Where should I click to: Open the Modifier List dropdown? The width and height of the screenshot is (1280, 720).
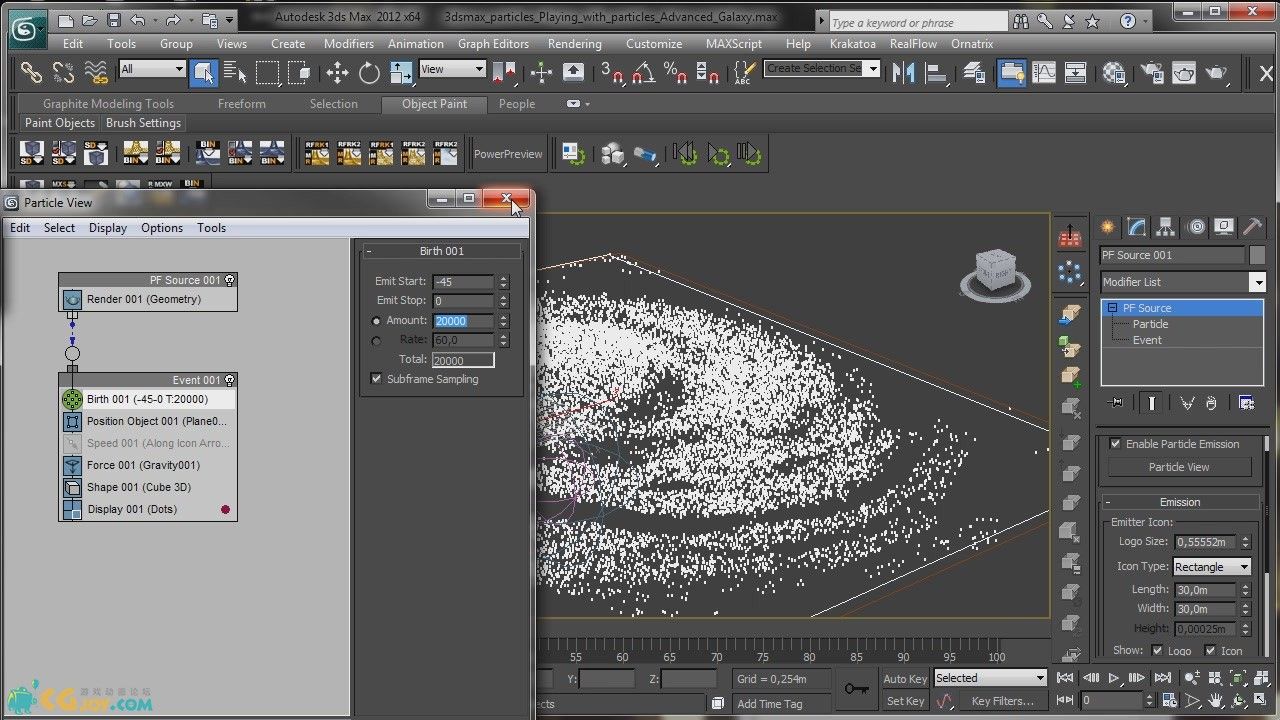point(1258,283)
